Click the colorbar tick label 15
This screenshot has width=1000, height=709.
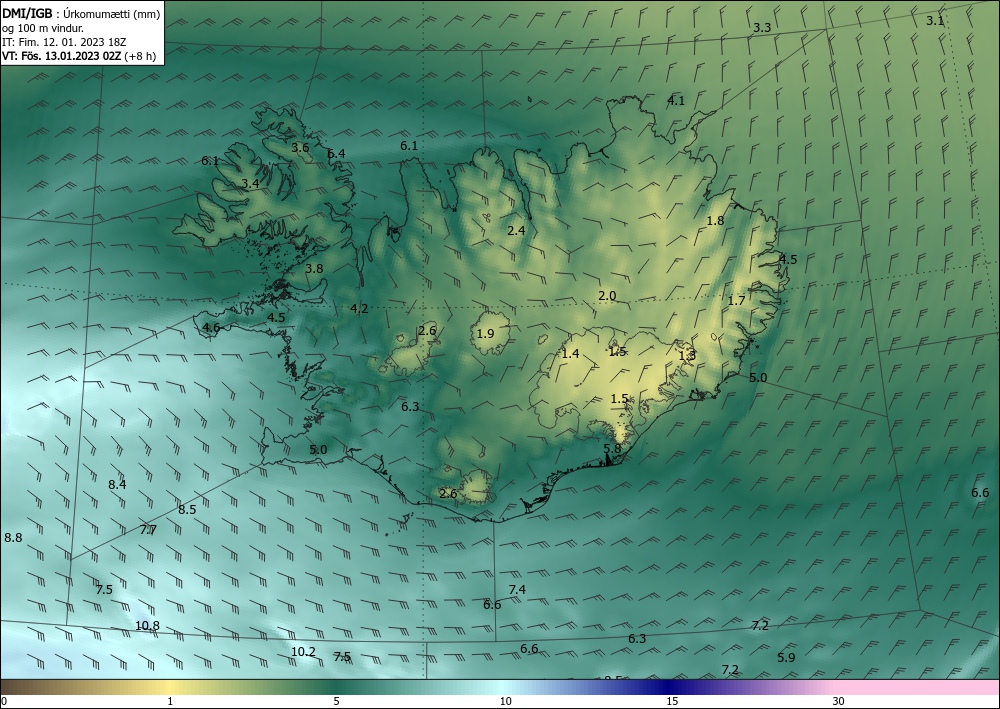pos(672,701)
